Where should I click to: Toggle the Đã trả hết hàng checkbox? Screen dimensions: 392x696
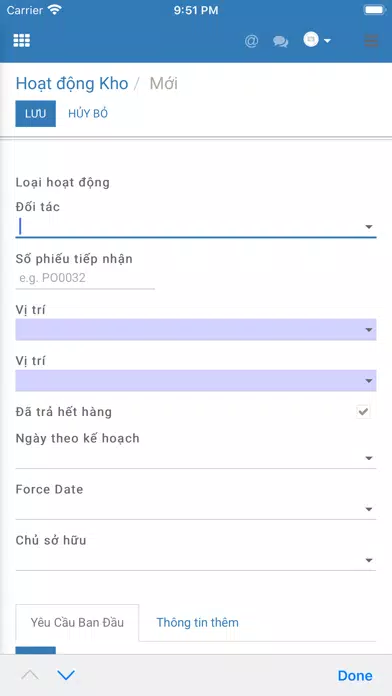(363, 412)
